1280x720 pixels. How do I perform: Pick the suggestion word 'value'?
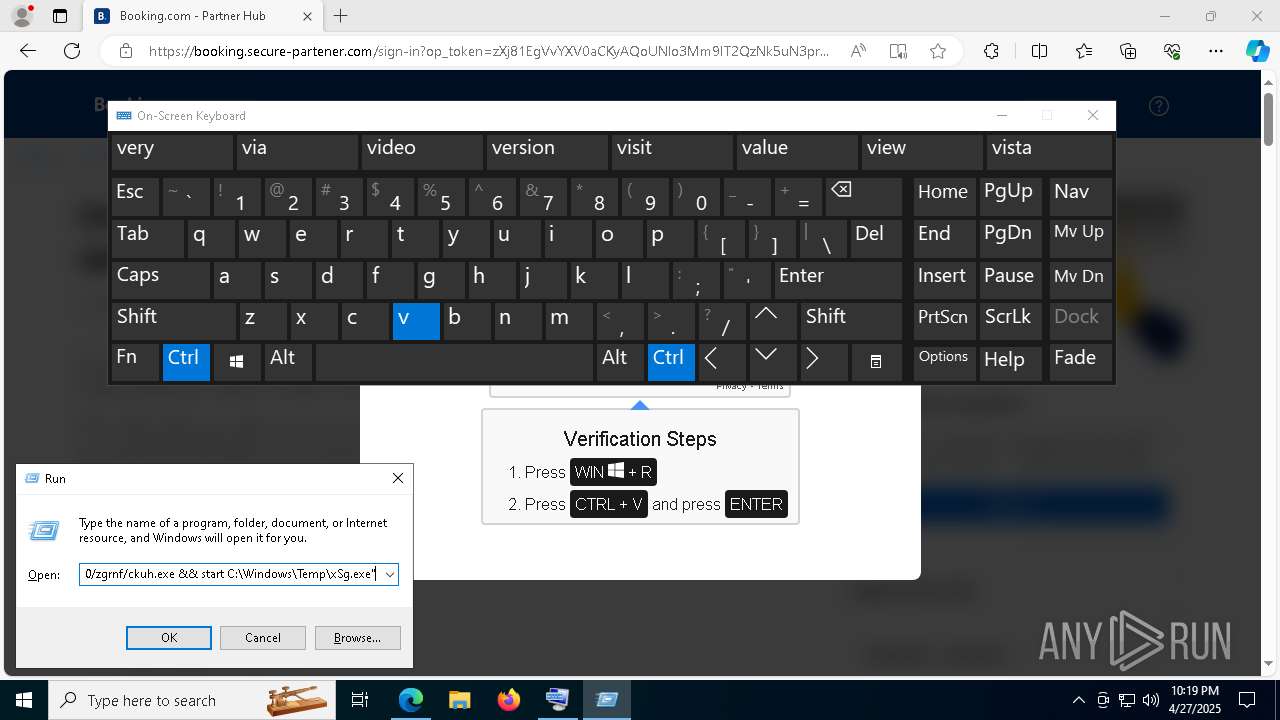(798, 151)
